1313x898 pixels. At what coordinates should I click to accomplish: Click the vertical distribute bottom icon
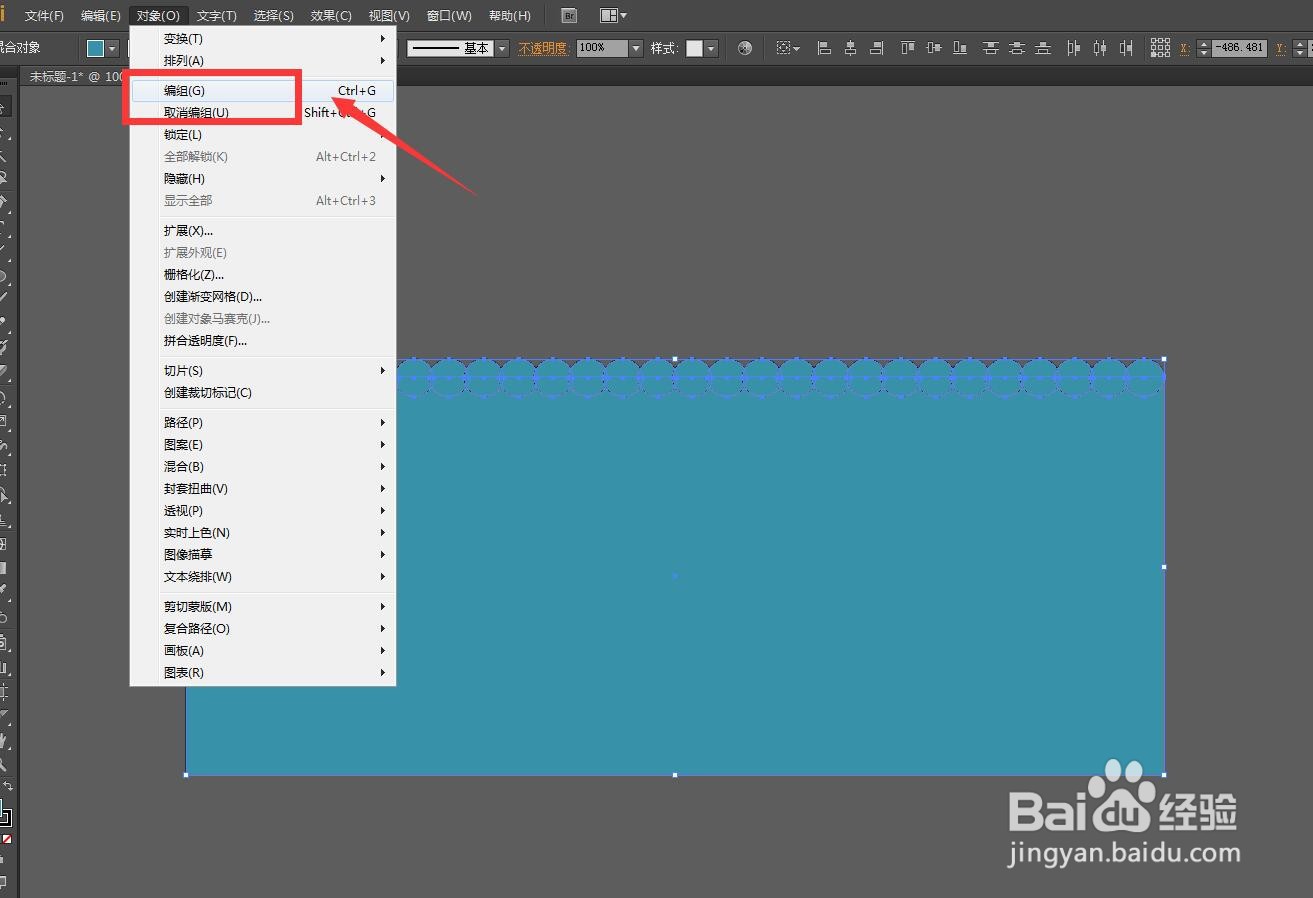(1043, 48)
